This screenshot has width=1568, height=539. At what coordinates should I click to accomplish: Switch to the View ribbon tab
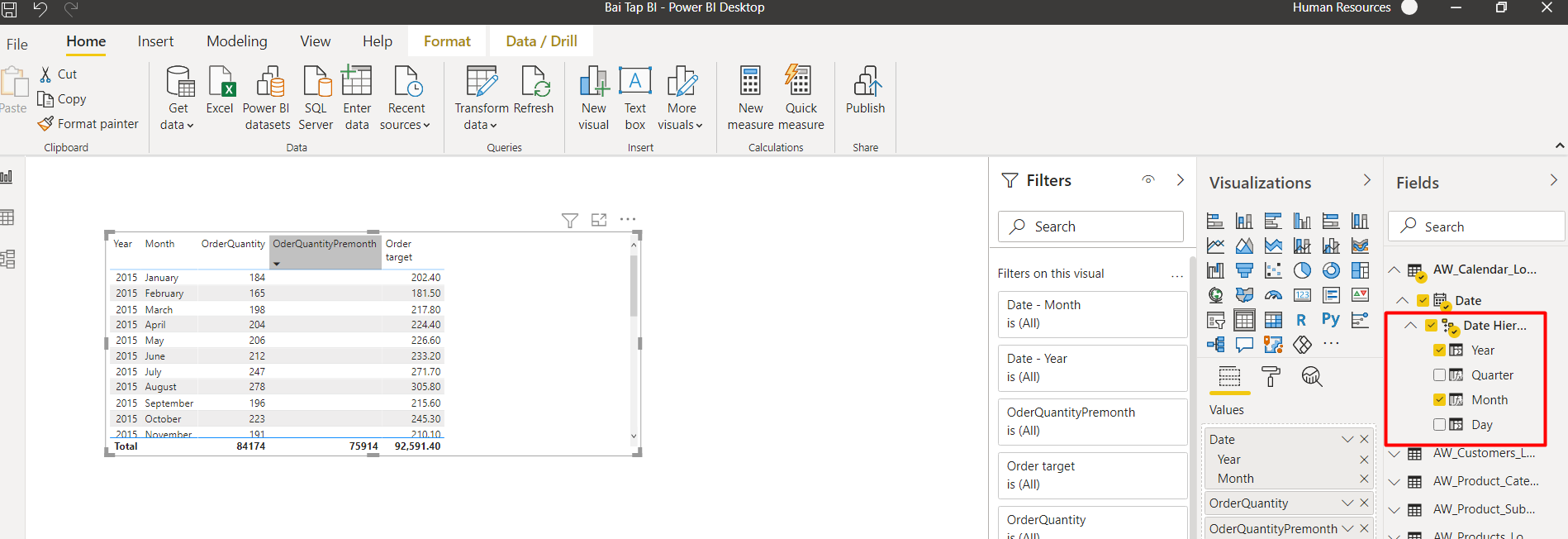point(316,41)
